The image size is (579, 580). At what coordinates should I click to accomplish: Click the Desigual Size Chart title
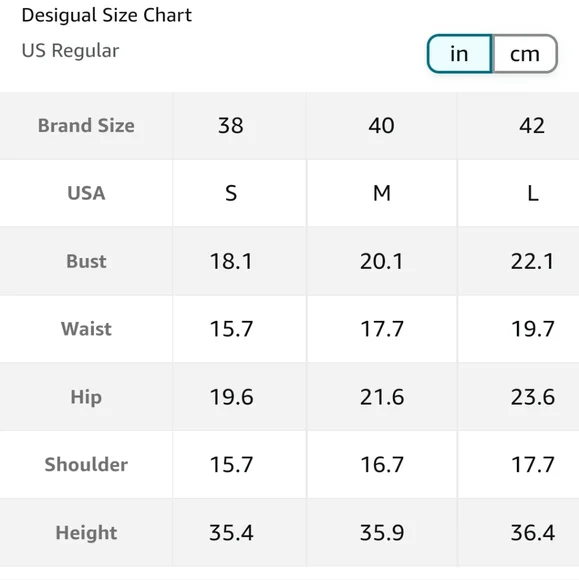[x=107, y=16]
